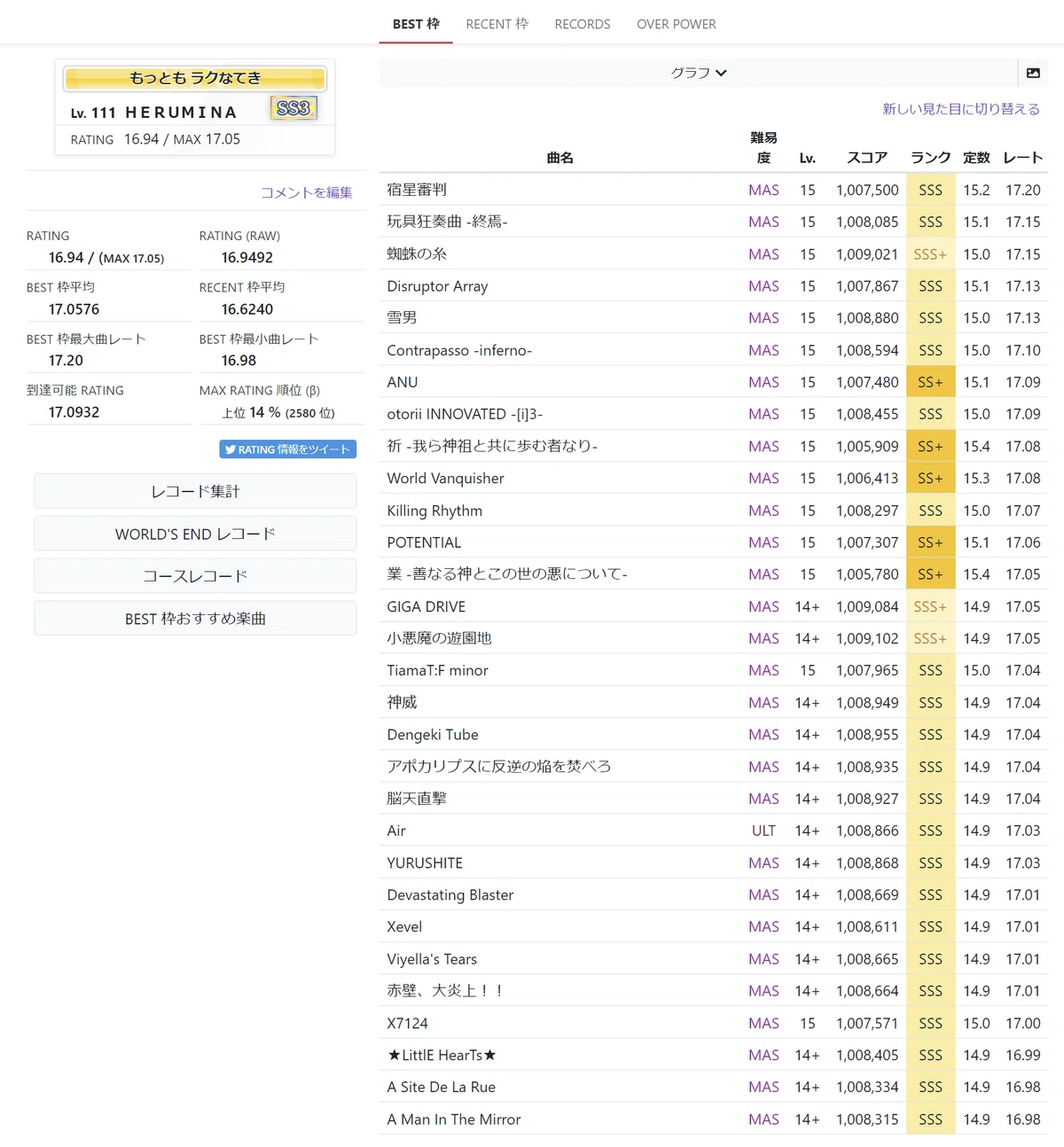The height and width of the screenshot is (1147, 1064).
Task: Tweet rating info with RATING 情報をツイート button
Action: [288, 449]
